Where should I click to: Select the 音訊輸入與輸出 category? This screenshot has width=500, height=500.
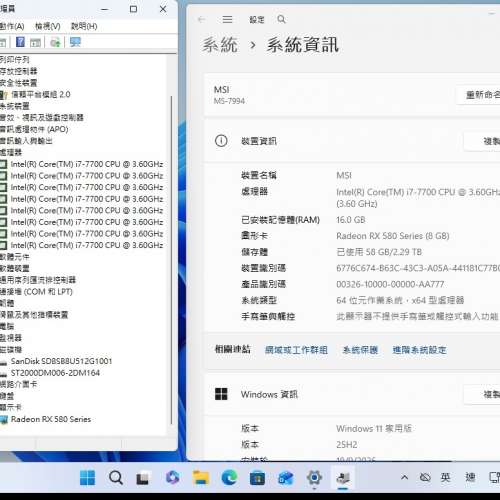pyautogui.click(x=26, y=141)
